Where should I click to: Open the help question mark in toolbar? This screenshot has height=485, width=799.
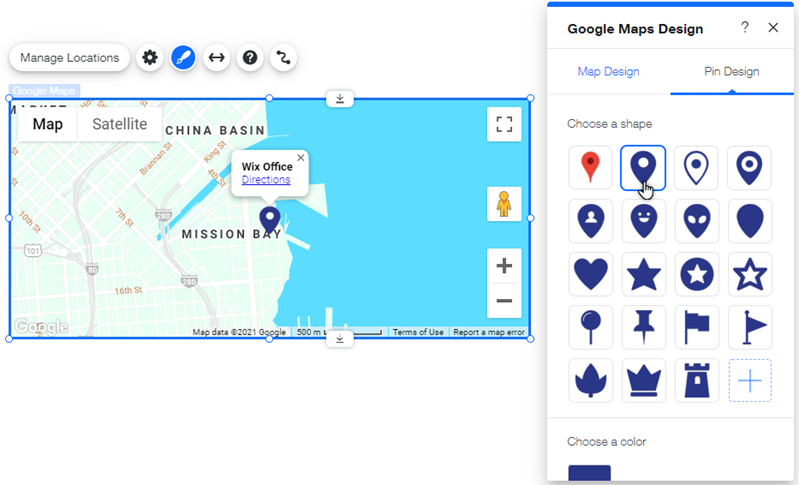pyautogui.click(x=250, y=58)
